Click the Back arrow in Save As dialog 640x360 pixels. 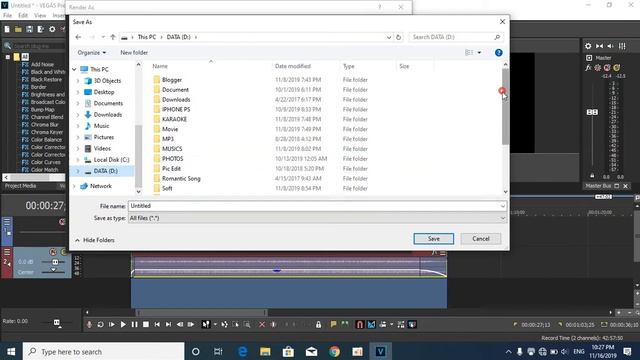(x=78, y=37)
